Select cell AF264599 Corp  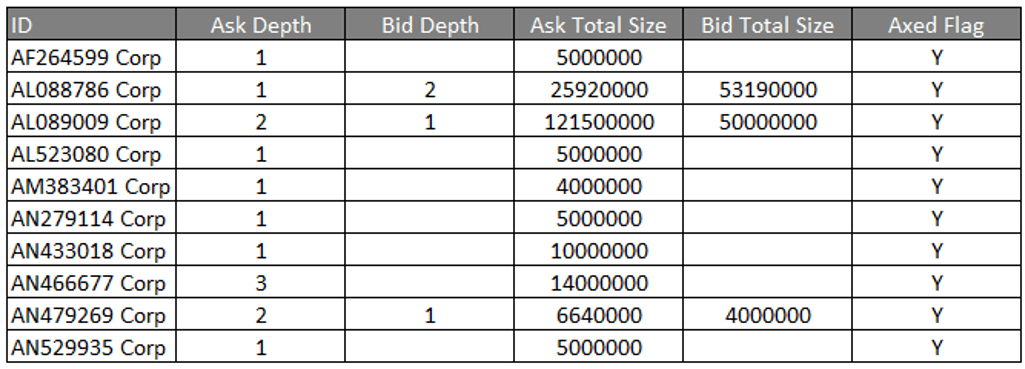[x=92, y=58]
